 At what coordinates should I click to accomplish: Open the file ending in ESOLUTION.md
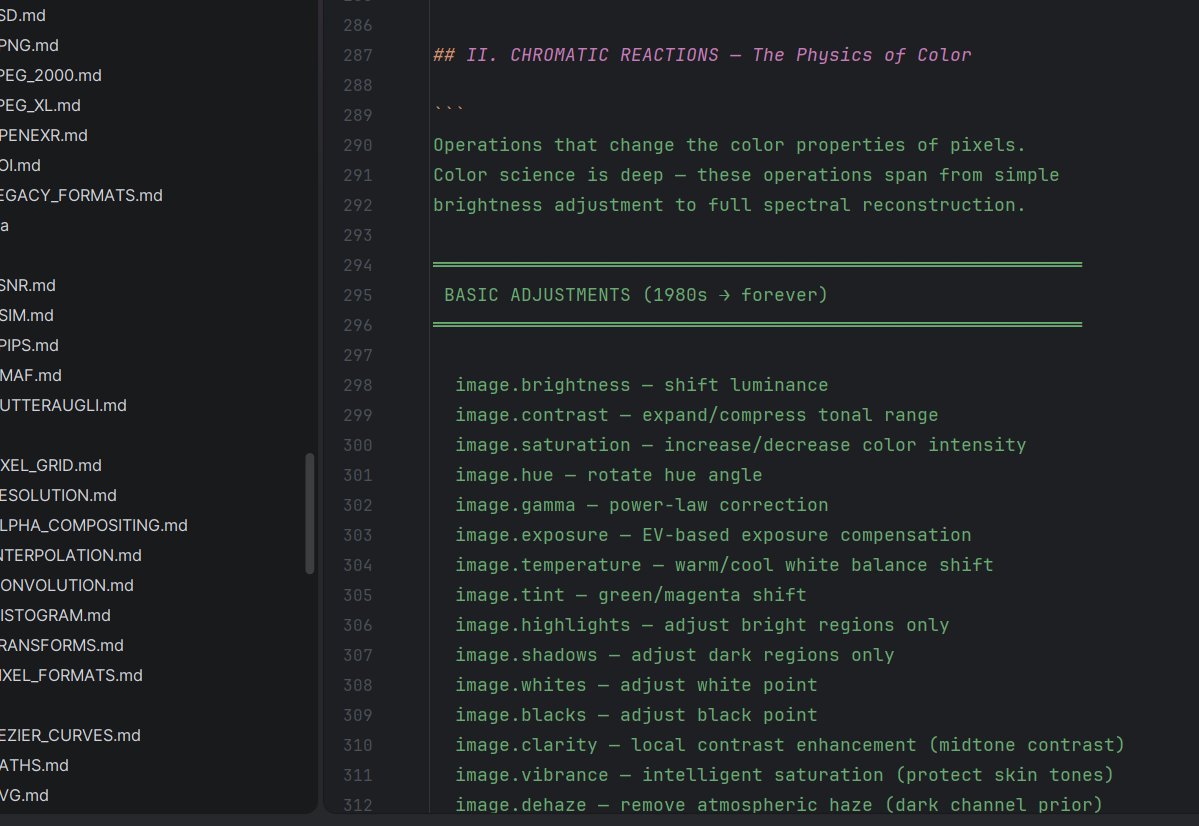[x=58, y=495]
